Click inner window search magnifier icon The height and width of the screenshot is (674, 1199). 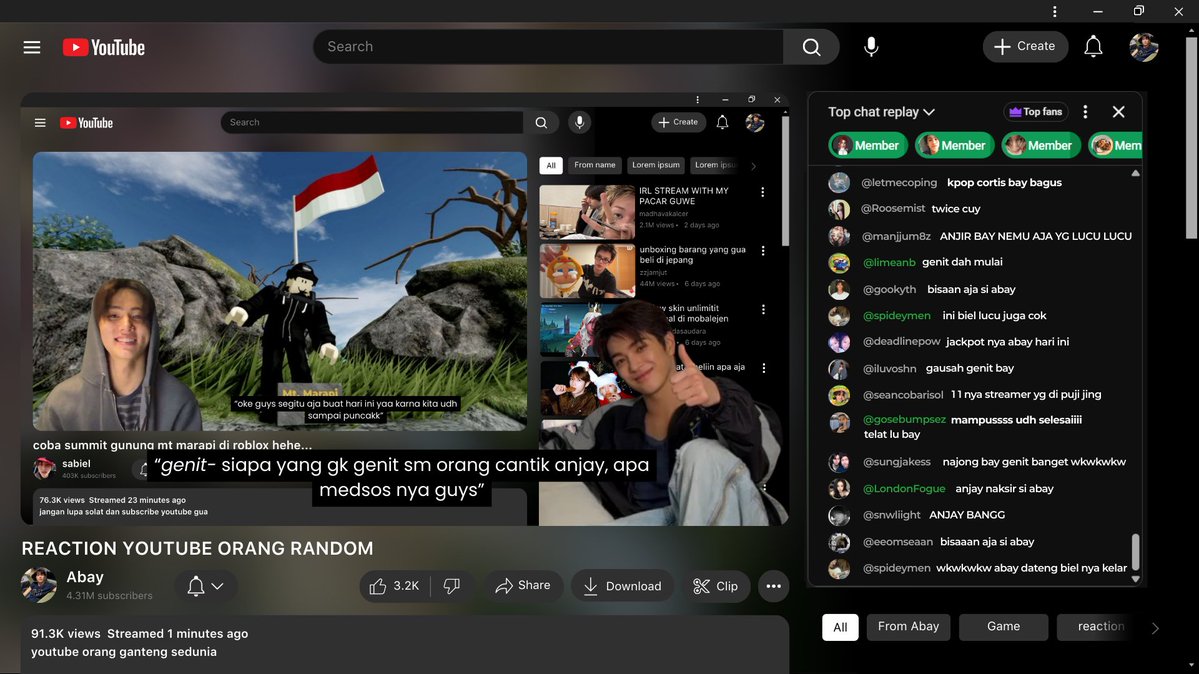(x=541, y=122)
